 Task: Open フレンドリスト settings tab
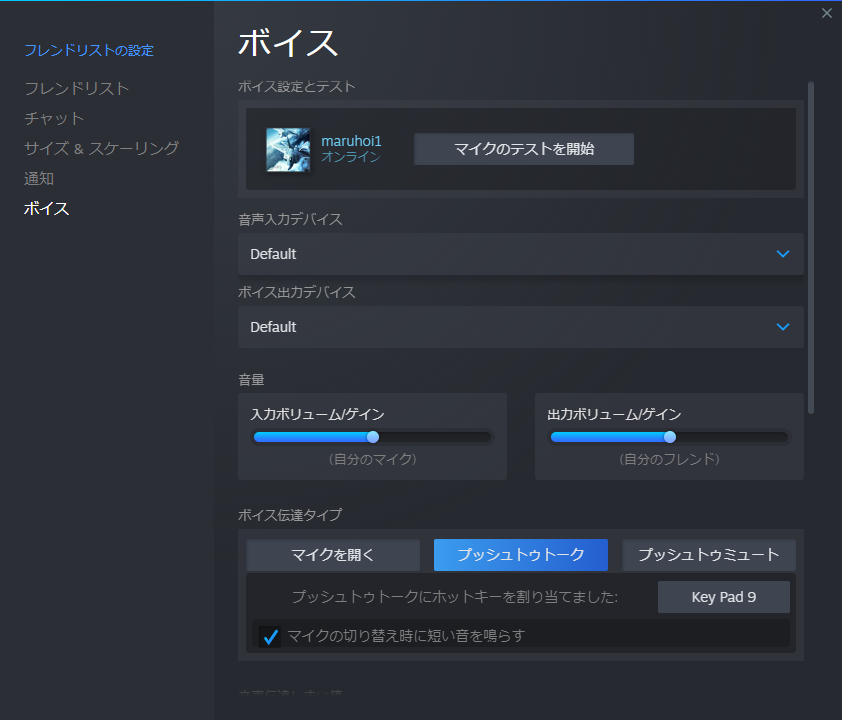(77, 88)
